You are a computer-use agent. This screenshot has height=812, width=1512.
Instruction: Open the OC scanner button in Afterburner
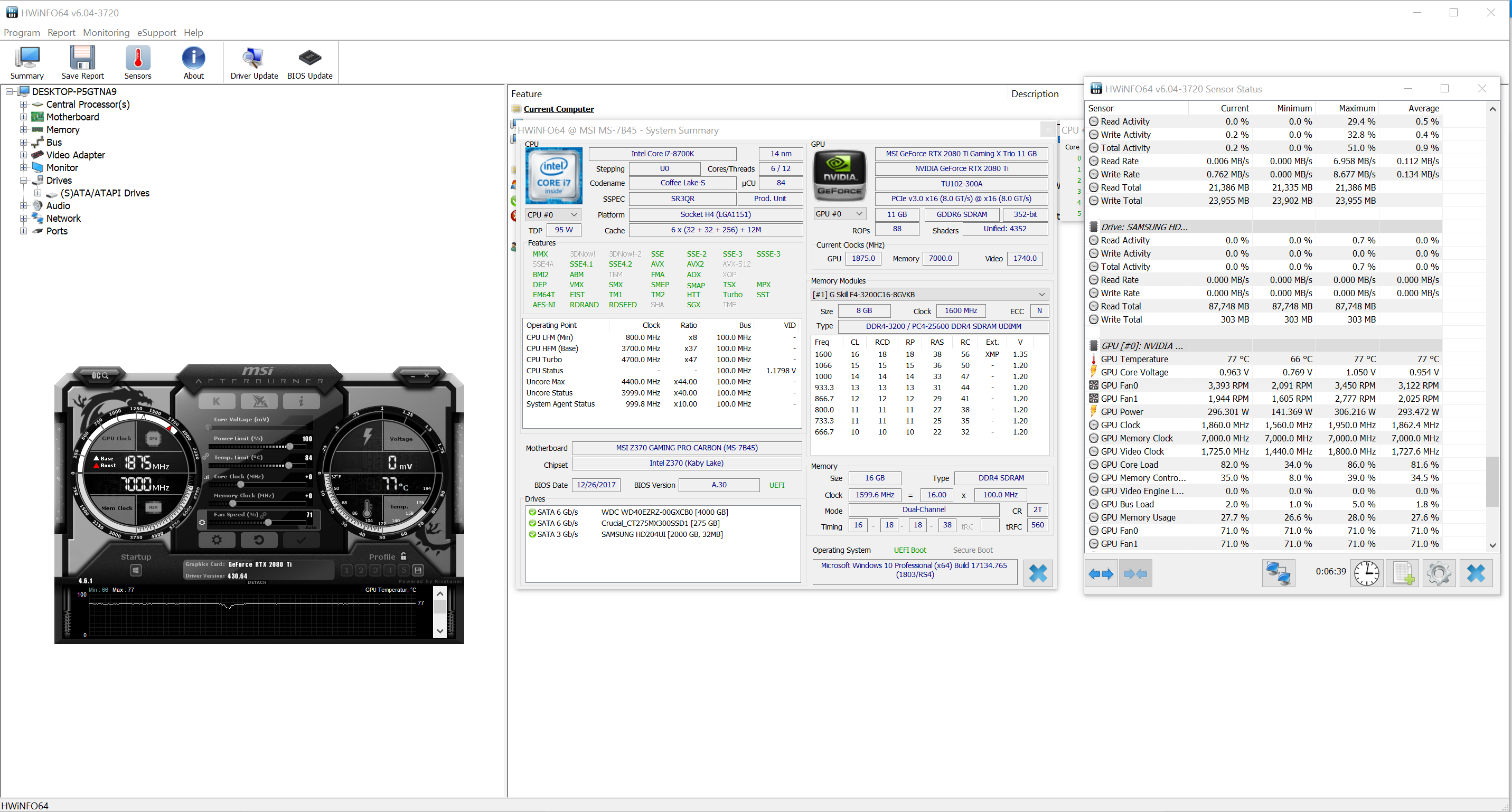pyautogui.click(x=100, y=375)
